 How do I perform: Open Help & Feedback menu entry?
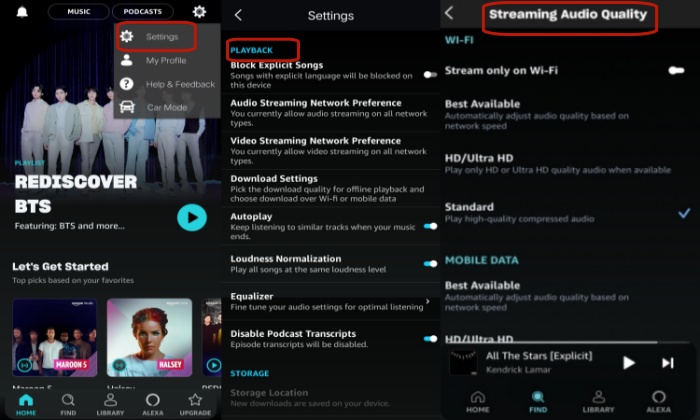167,84
